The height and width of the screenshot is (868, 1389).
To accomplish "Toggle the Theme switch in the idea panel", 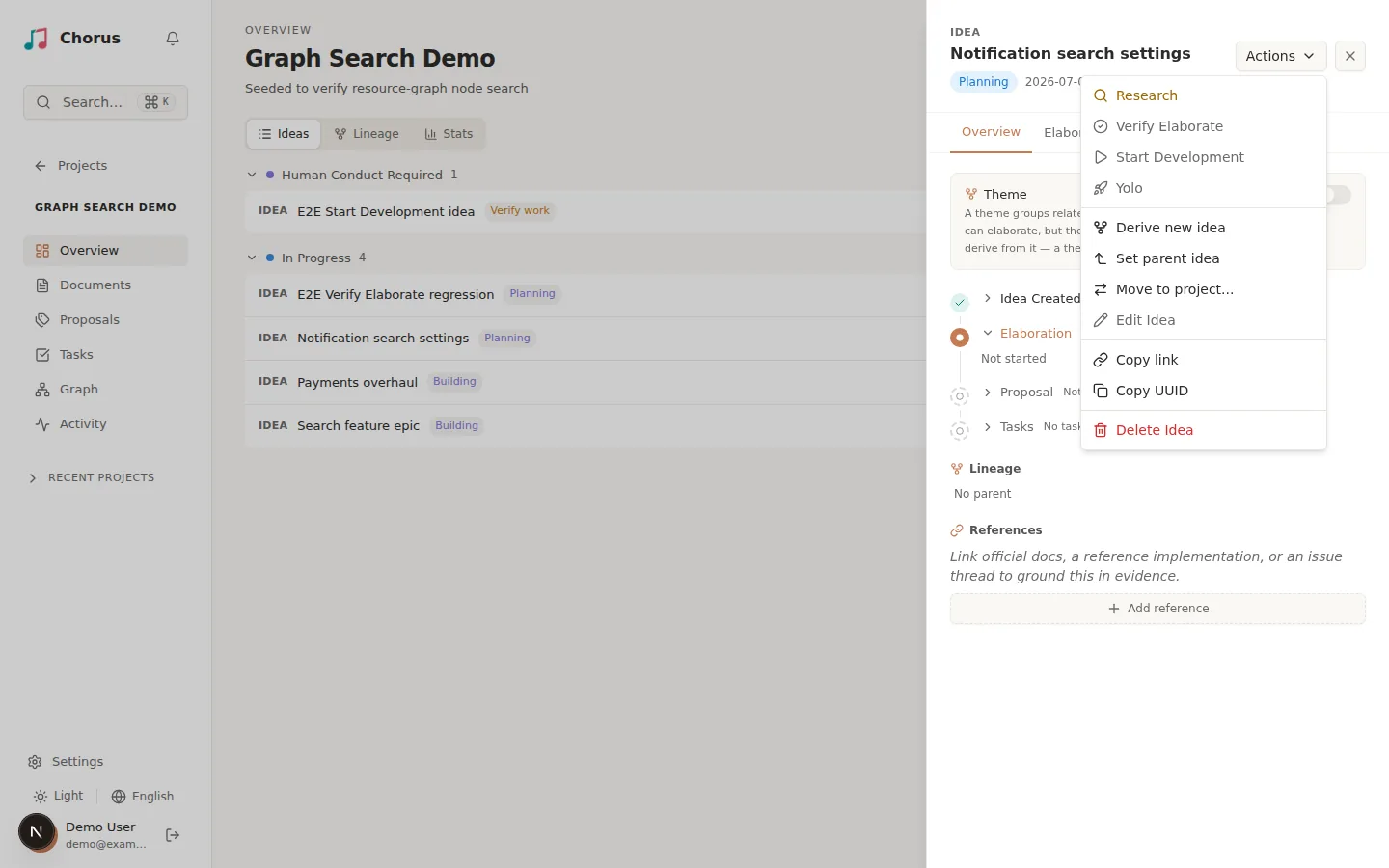I will tap(1338, 195).
